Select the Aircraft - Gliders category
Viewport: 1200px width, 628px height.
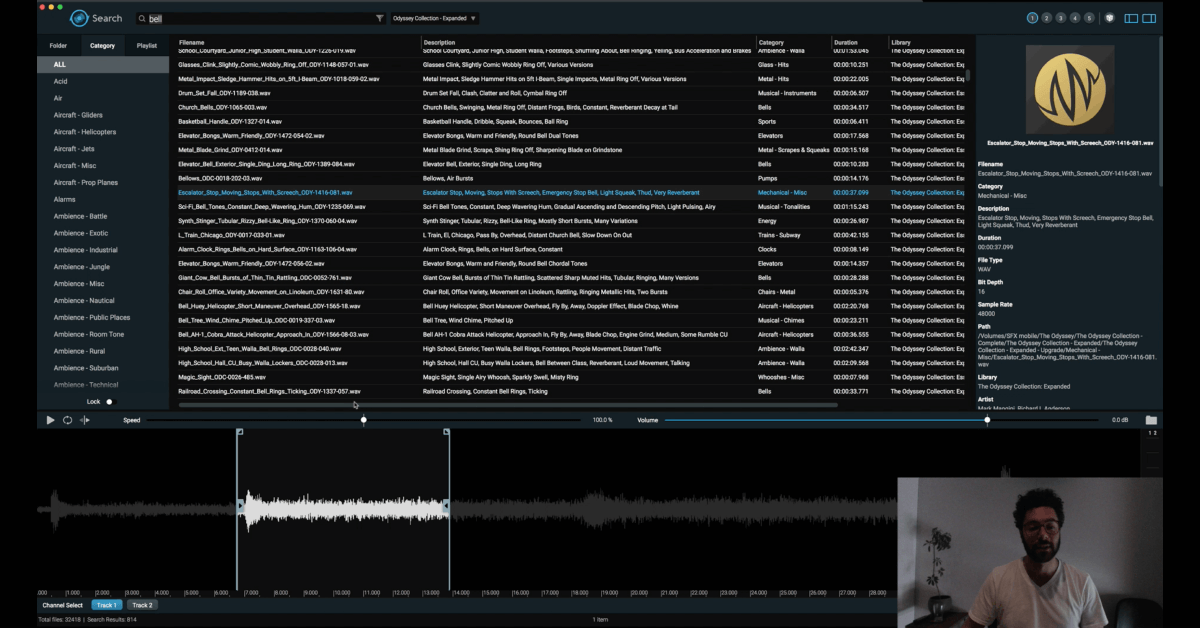coord(103,115)
